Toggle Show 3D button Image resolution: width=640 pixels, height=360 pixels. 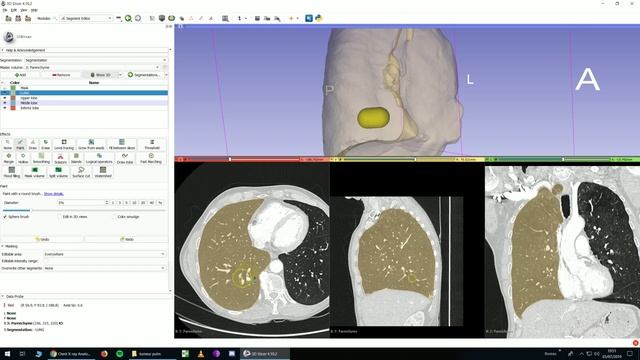pos(100,75)
